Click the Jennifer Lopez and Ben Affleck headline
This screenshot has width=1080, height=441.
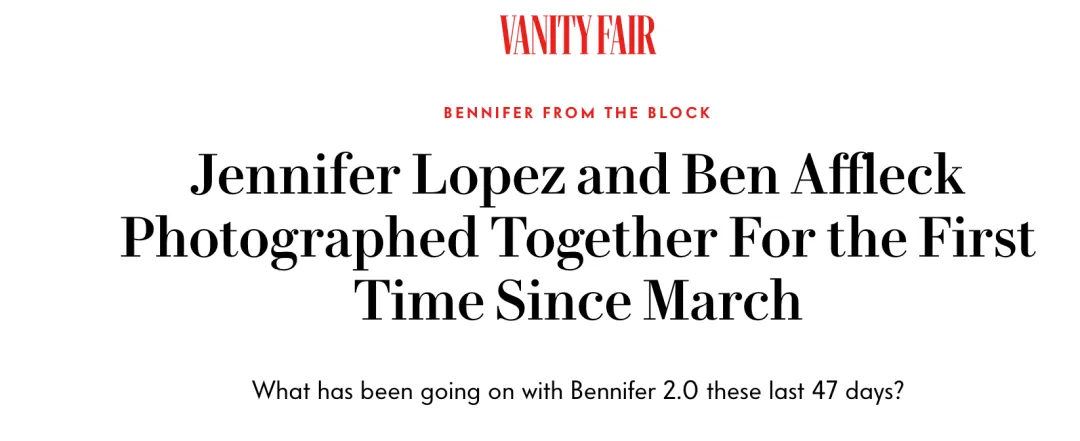click(578, 237)
